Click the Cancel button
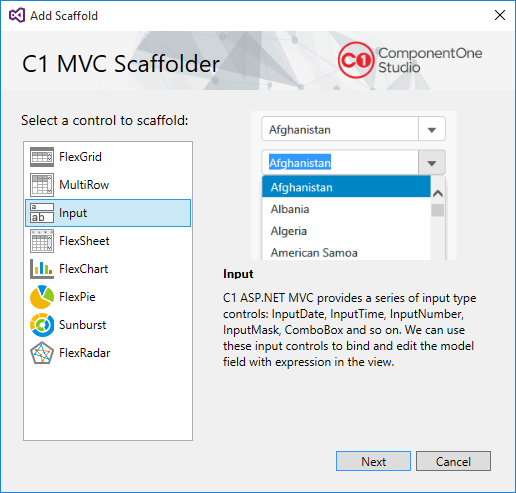The image size is (516, 493). [453, 461]
